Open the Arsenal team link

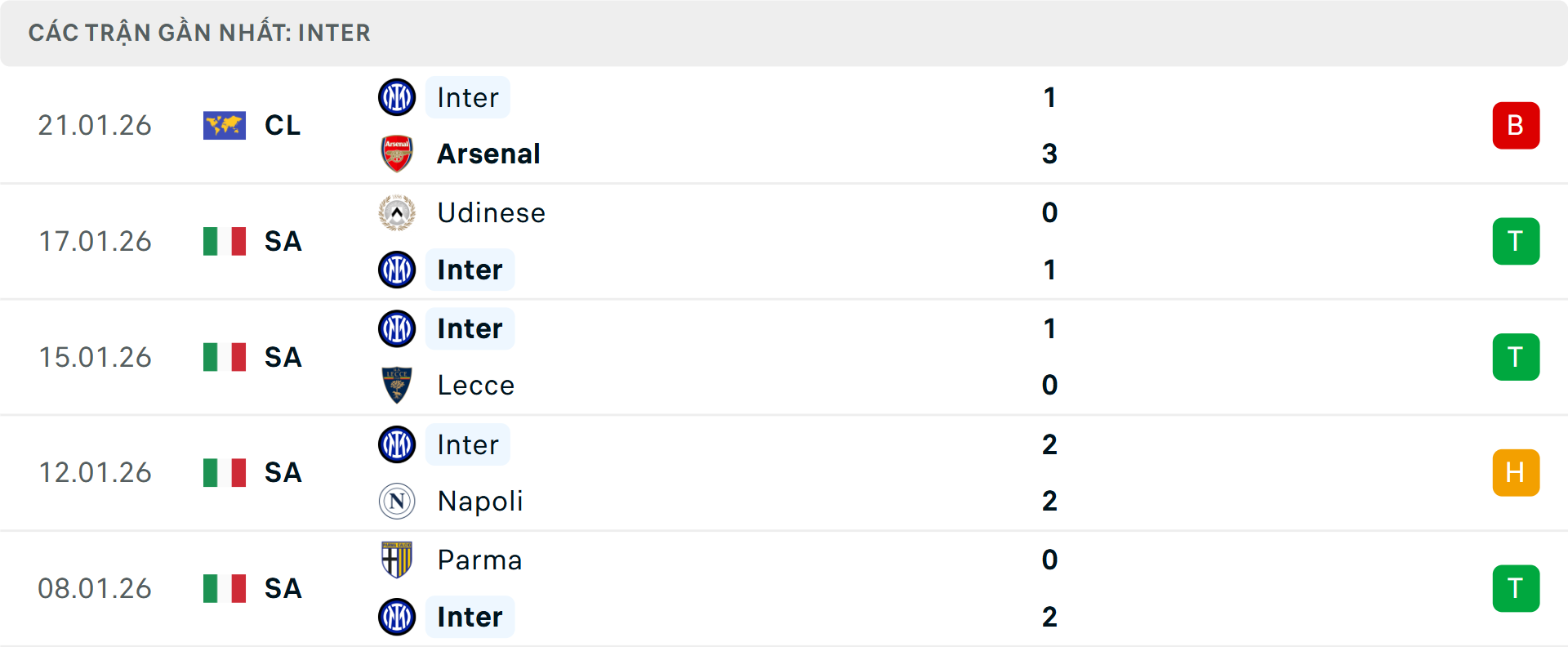488,154
